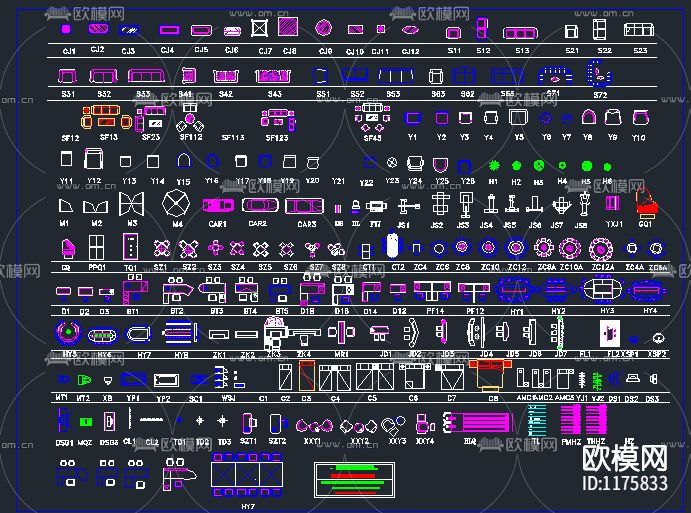Select the S72 curved sofa block
The image size is (691, 513).
pos(598,74)
